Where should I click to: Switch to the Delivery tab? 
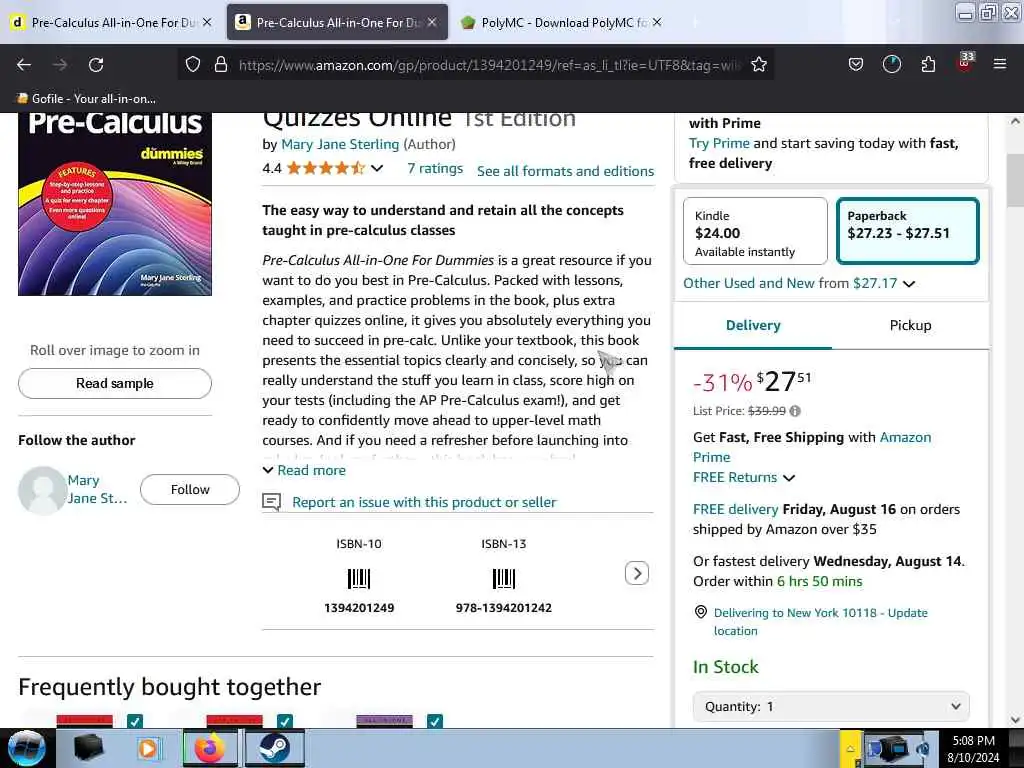pyautogui.click(x=753, y=325)
